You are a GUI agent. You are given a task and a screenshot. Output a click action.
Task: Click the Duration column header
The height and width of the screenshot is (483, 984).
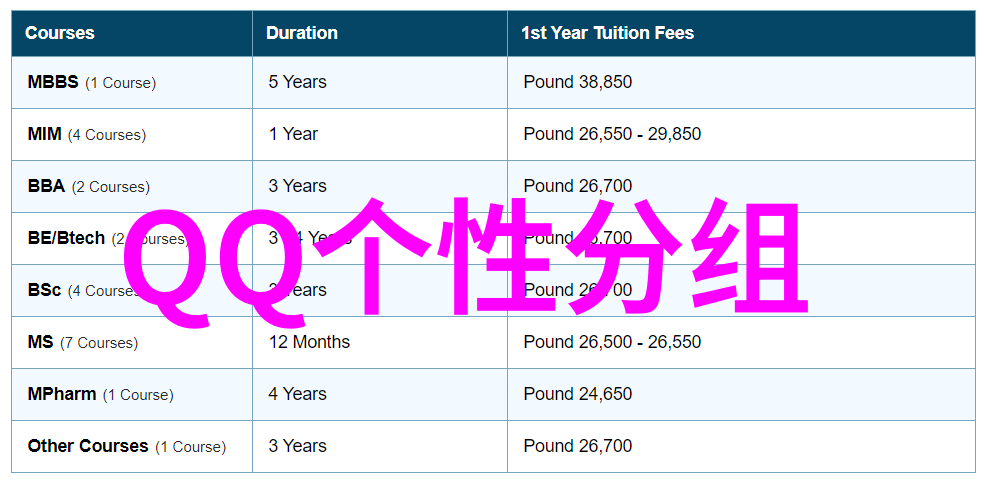301,33
